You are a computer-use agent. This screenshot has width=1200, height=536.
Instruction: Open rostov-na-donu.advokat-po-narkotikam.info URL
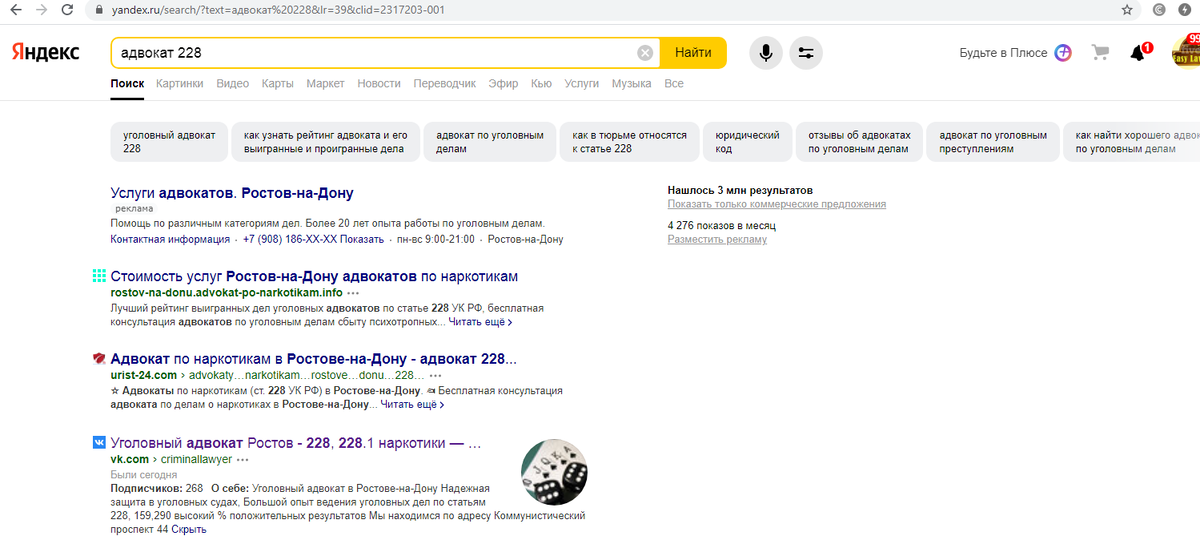(x=226, y=293)
